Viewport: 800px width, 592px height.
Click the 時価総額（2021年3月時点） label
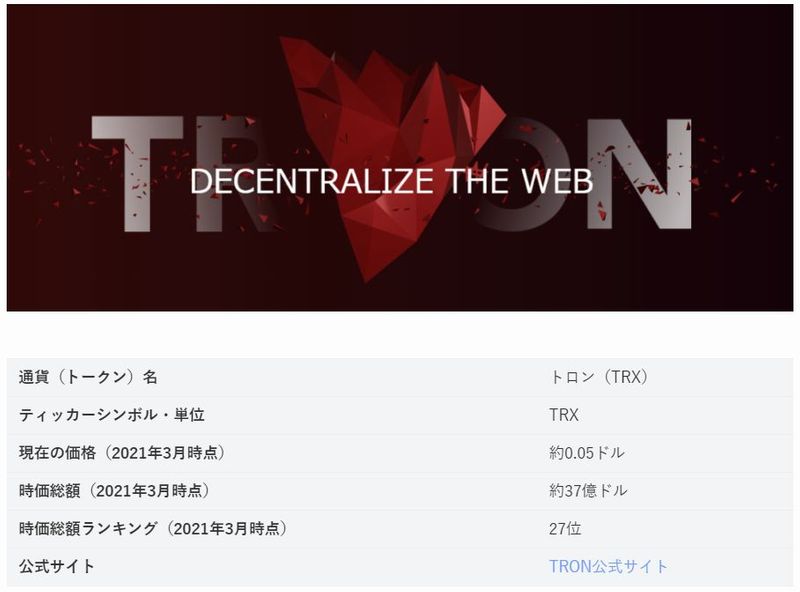pyautogui.click(x=114, y=491)
